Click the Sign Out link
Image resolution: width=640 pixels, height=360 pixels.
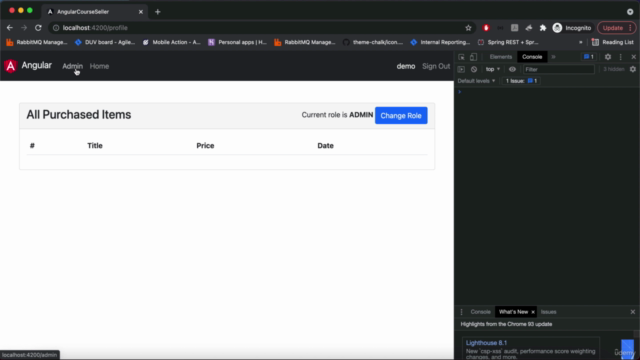[x=436, y=66]
